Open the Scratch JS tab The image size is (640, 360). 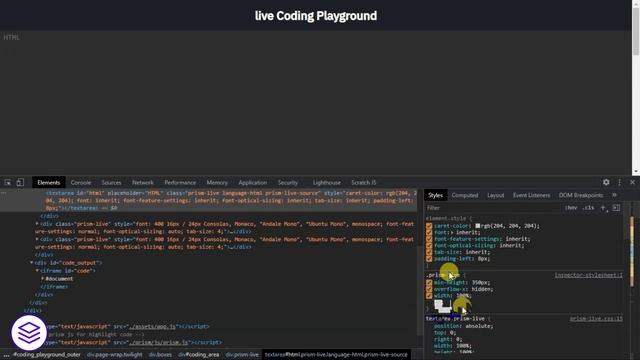coord(364,182)
